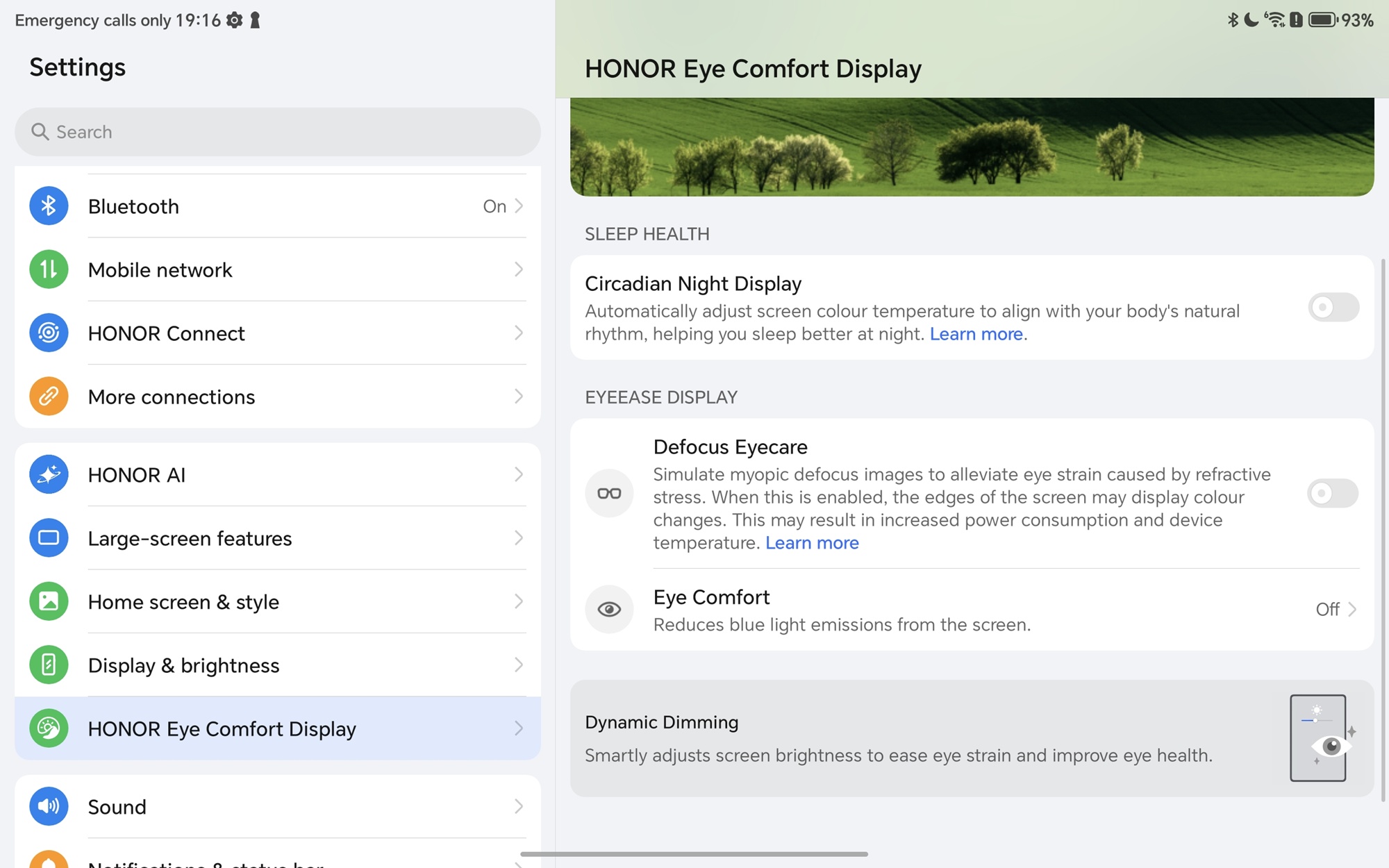Tap the Sound speaker icon

point(49,806)
